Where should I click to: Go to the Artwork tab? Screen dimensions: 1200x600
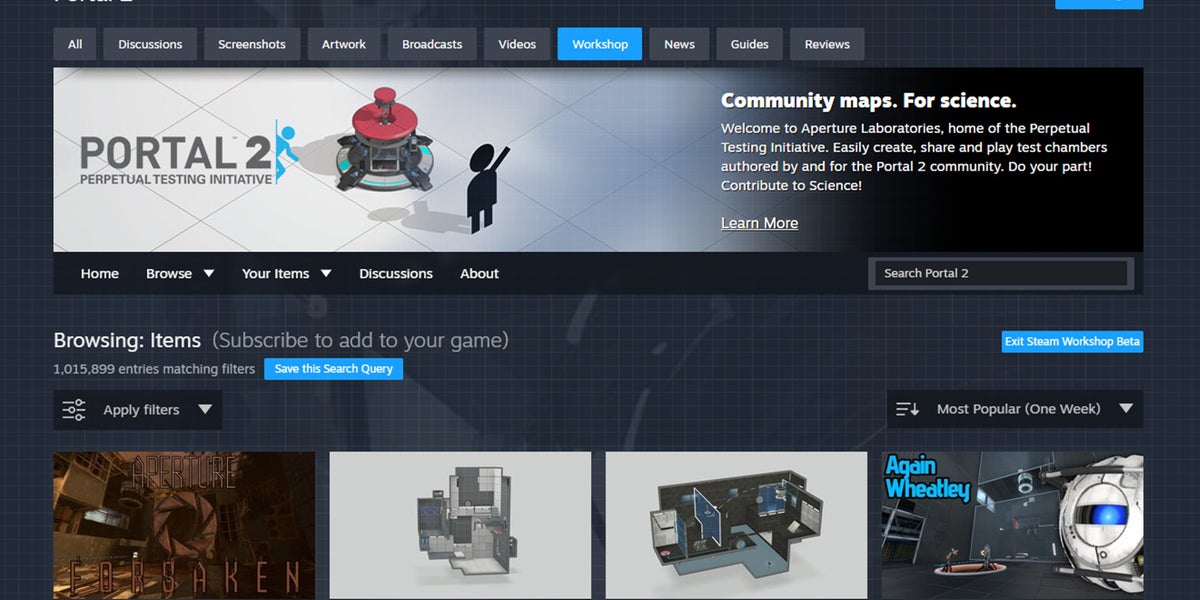click(x=344, y=44)
